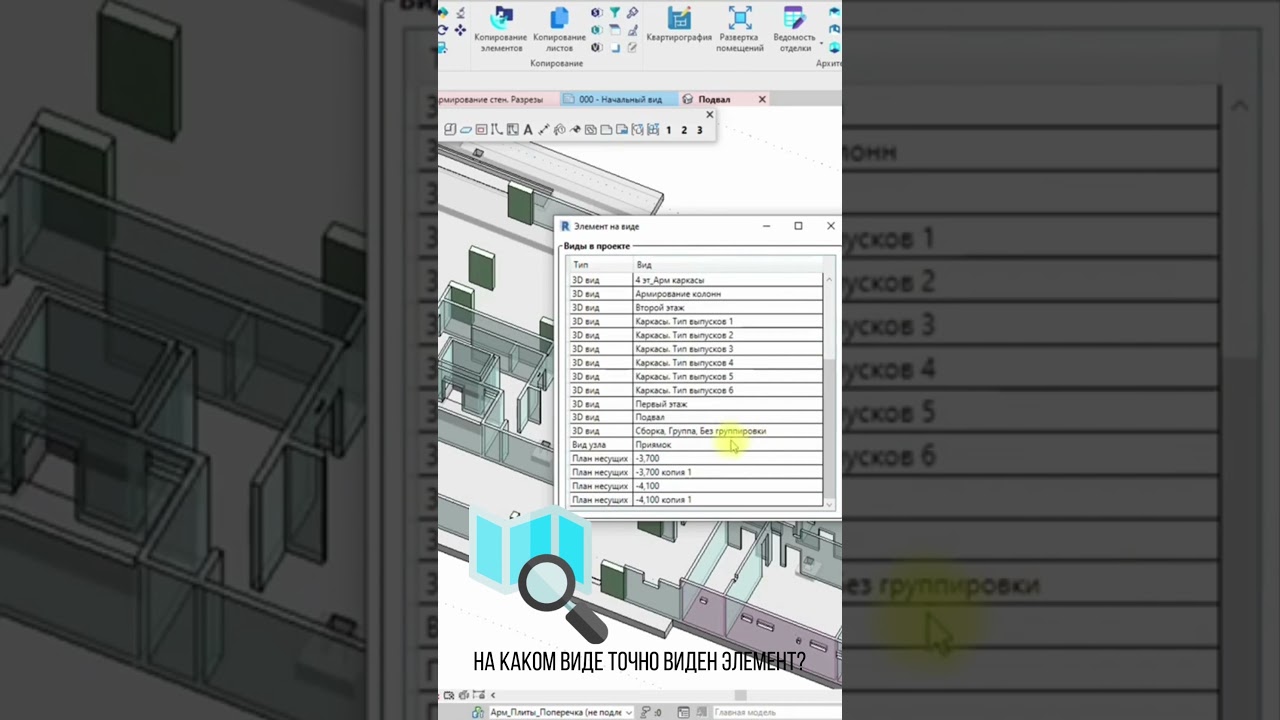Image resolution: width=1280 pixels, height=720 pixels.
Task: Collapse view control bar with left chevron
Action: point(492,695)
